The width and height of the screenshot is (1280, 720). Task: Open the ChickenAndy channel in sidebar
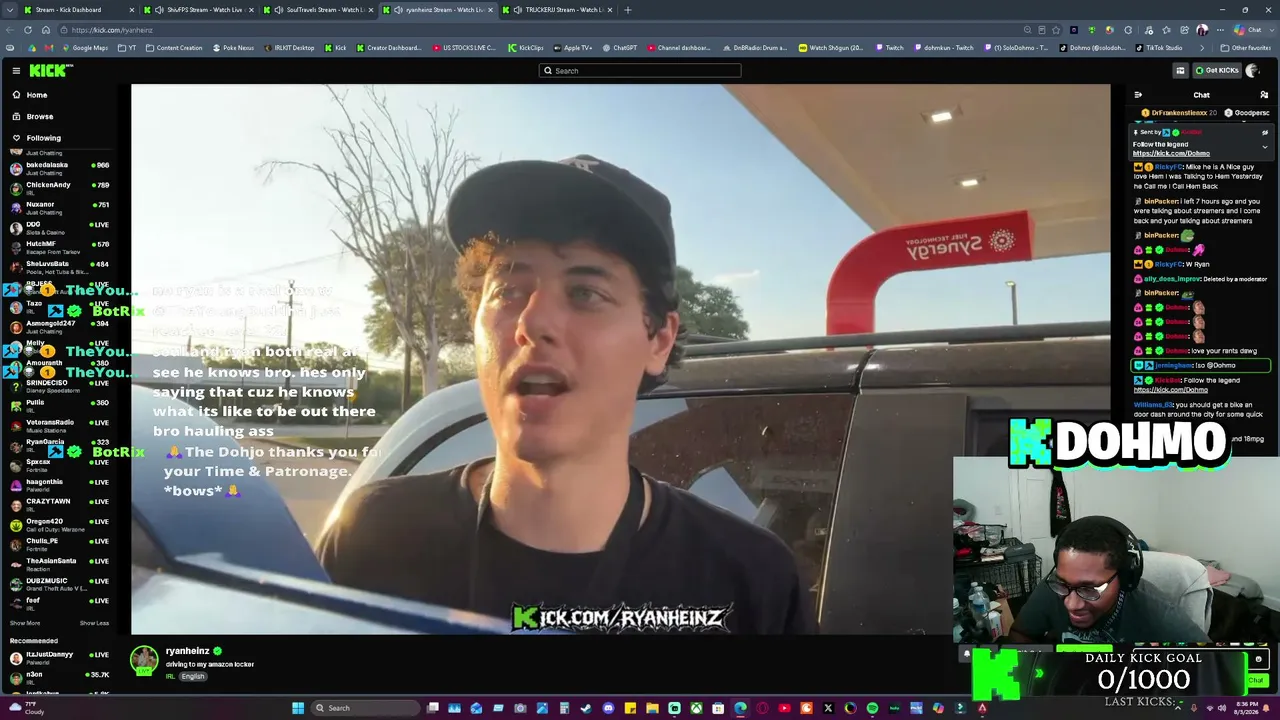(60, 188)
